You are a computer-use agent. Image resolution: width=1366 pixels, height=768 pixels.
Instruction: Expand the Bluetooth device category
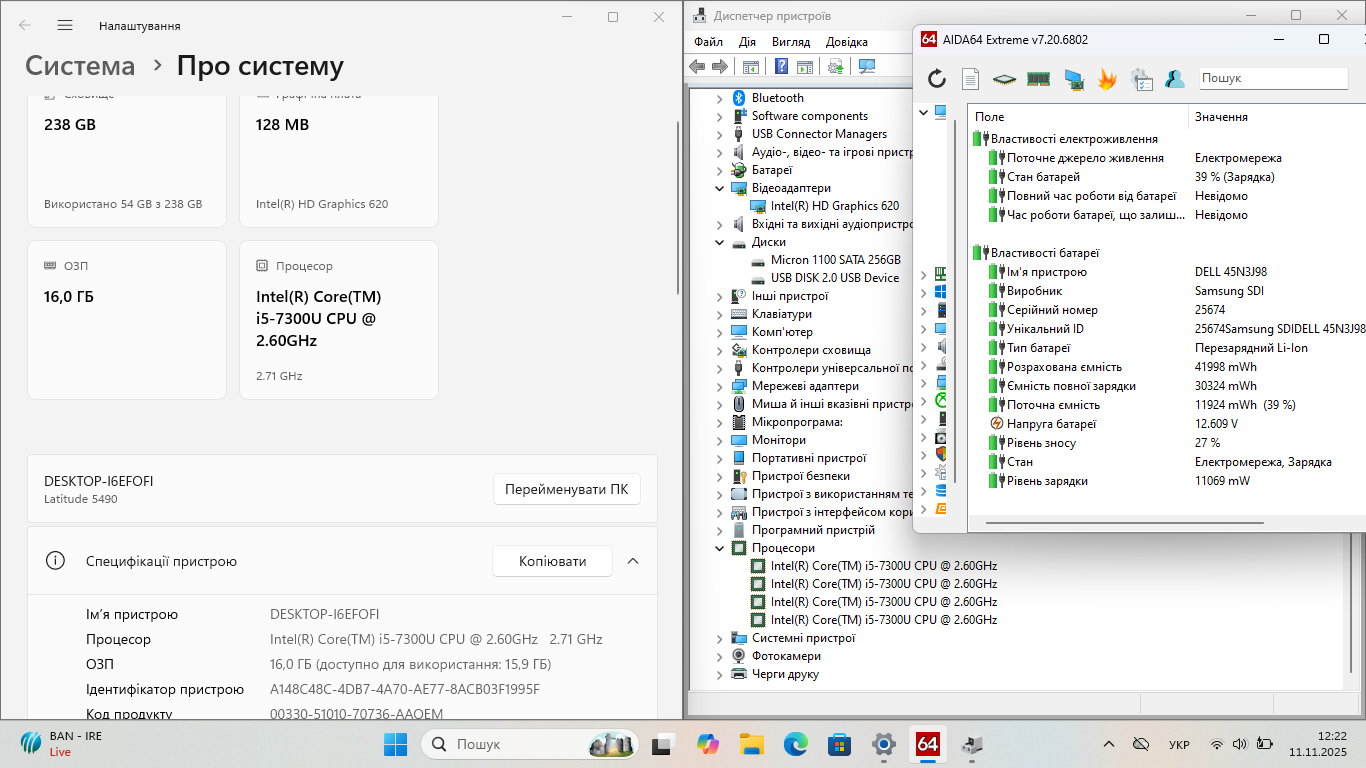719,98
